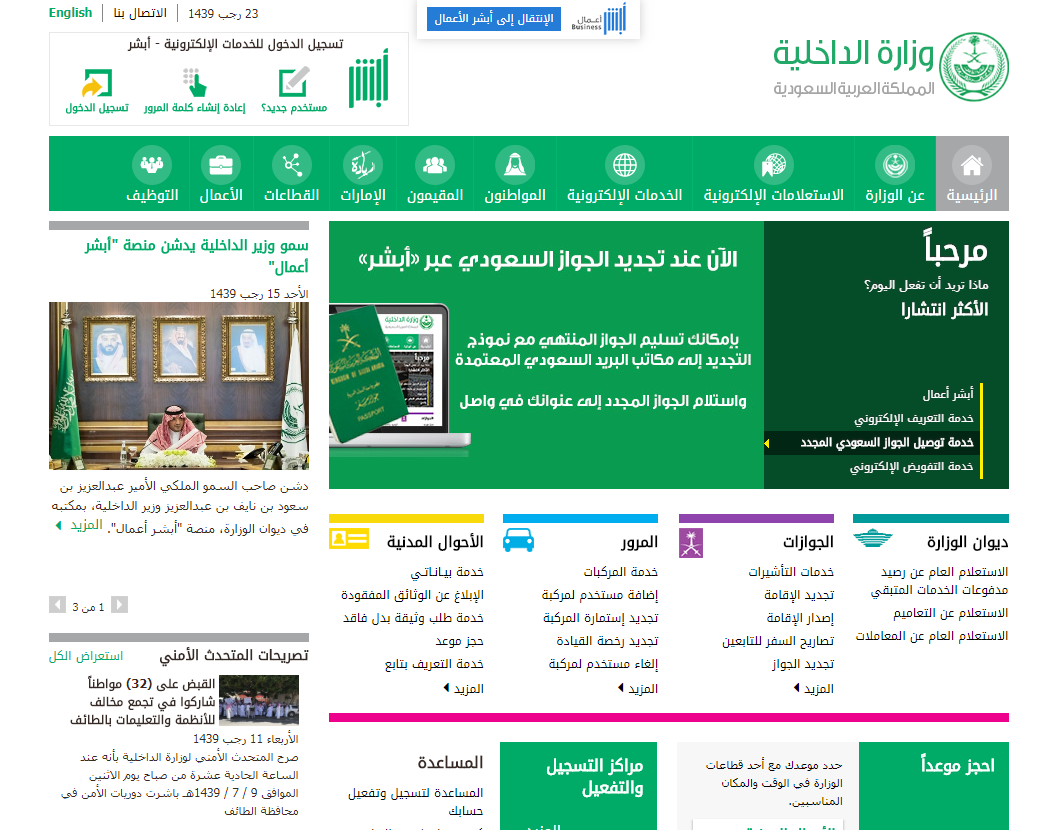Select خدمة توصيل الجواز السعودي المجدد
The height and width of the screenshot is (830, 1042).
click(886, 443)
